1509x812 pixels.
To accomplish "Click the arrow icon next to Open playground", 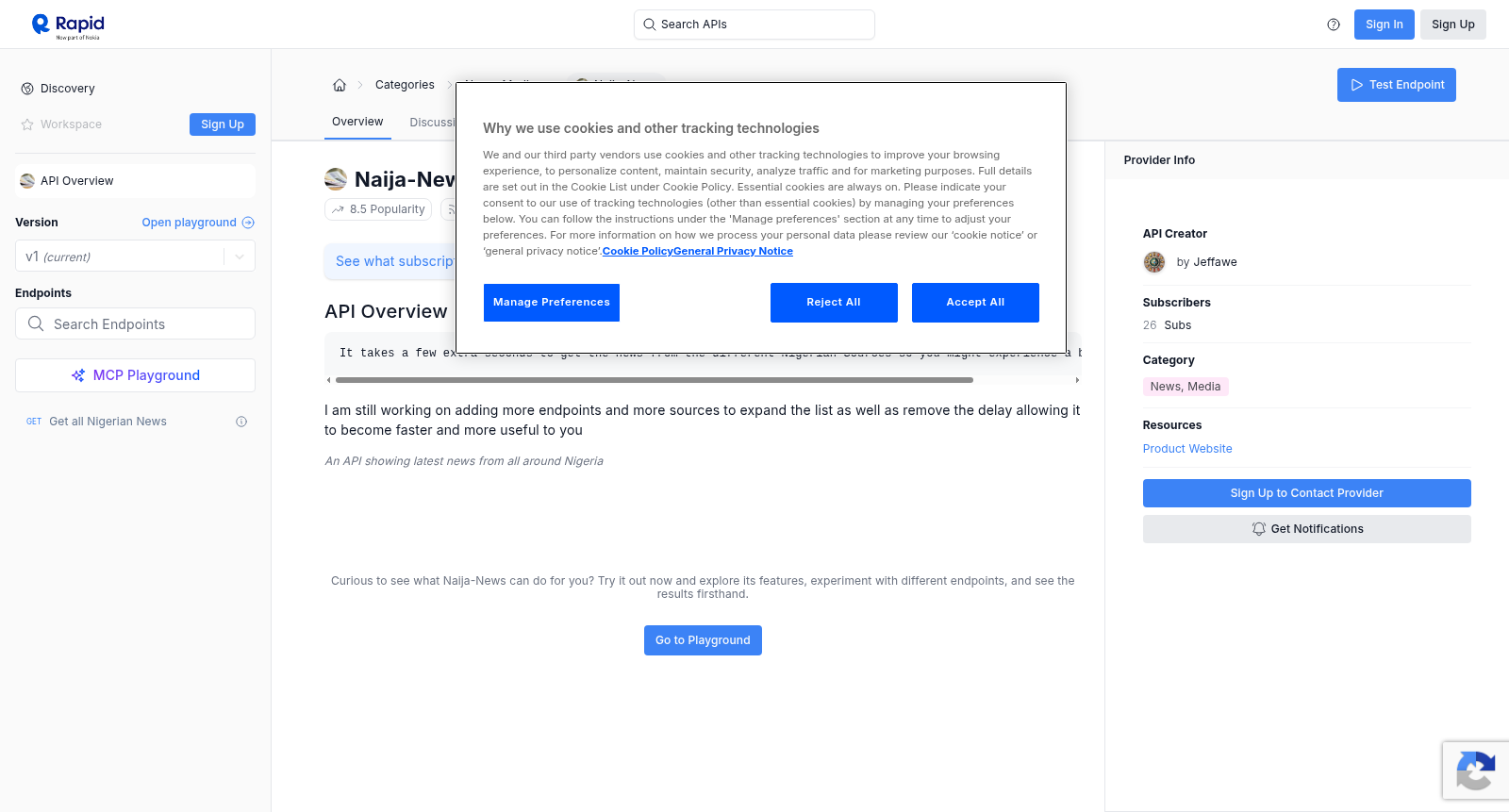I will [248, 223].
